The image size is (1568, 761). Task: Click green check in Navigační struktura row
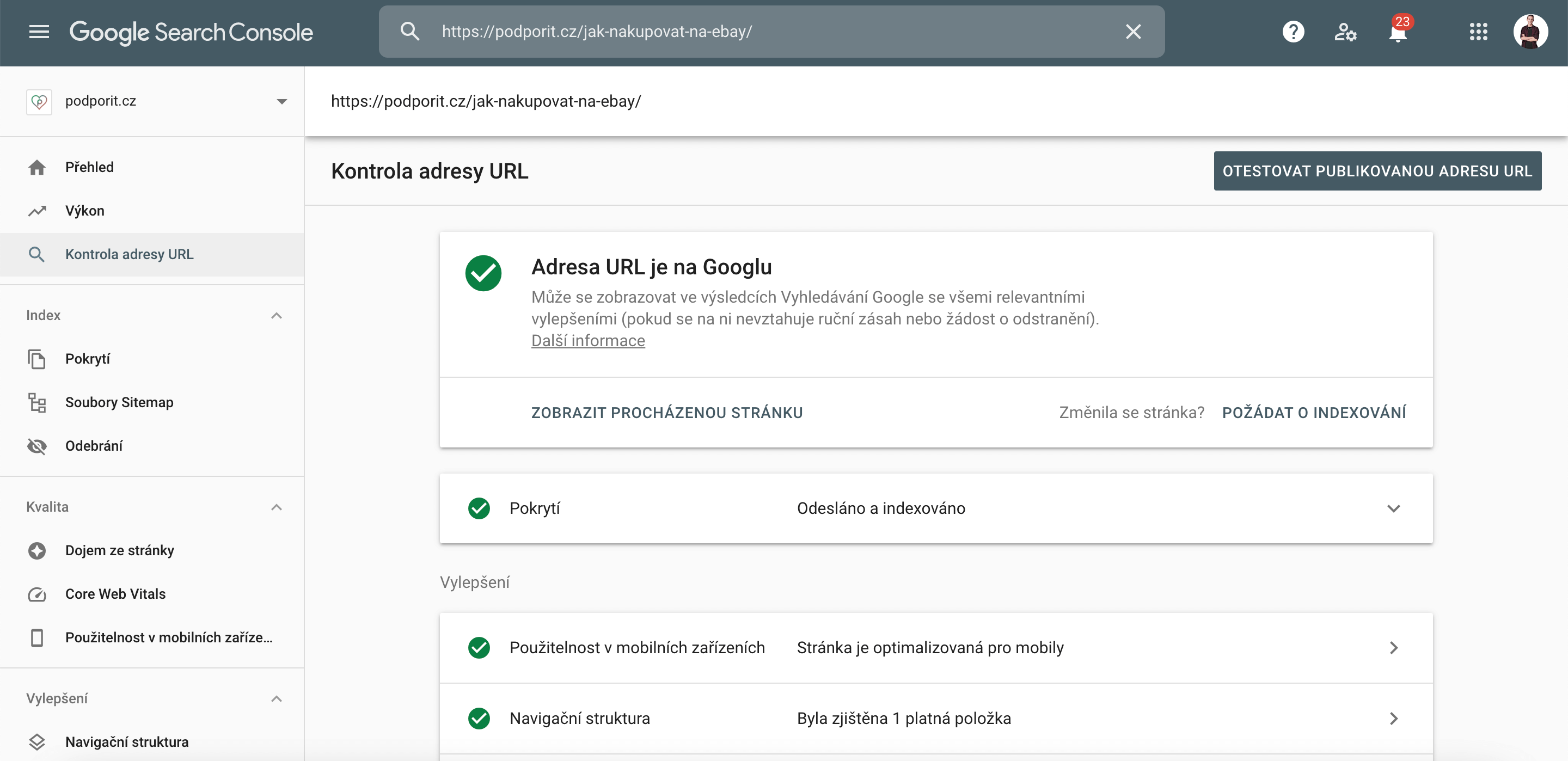[479, 719]
